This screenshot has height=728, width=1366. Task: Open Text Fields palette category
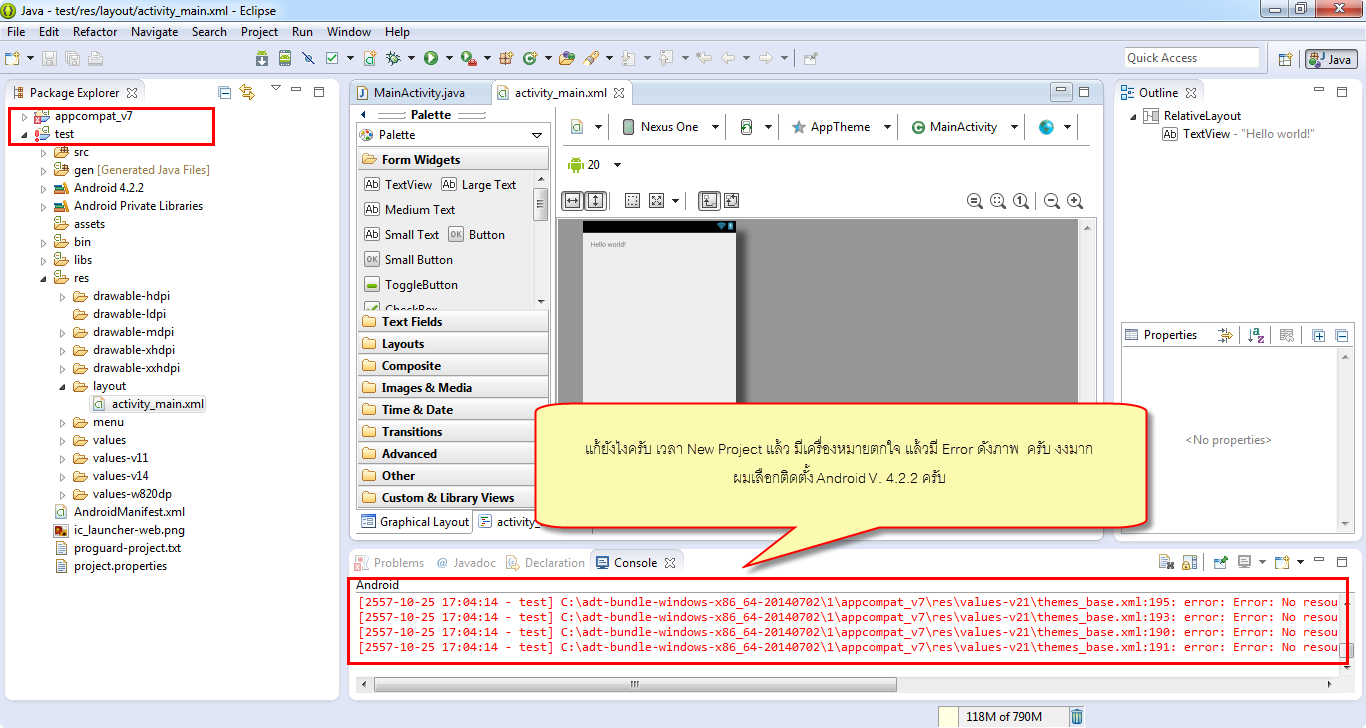point(453,322)
